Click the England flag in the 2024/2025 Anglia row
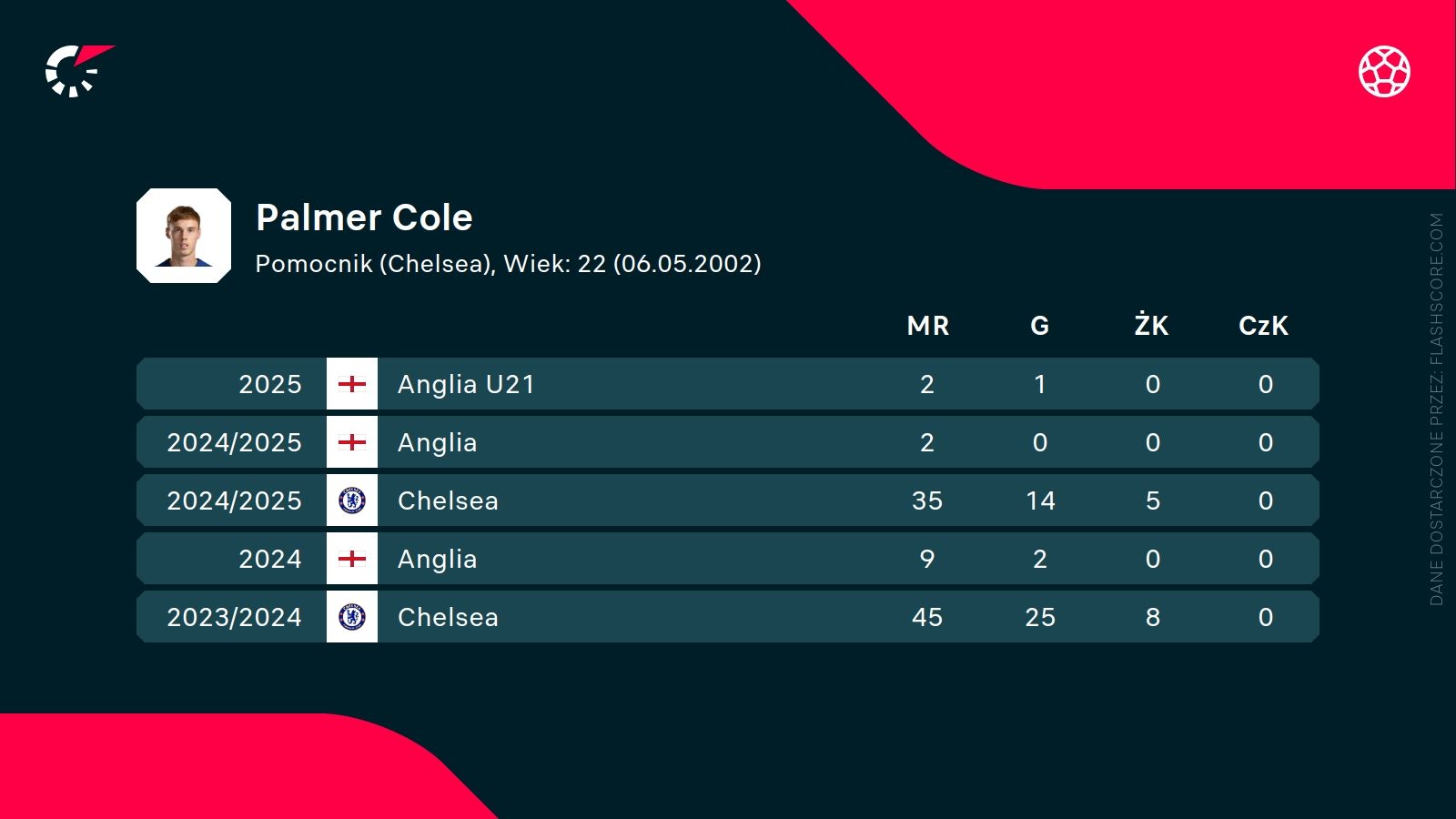Viewport: 1456px width, 819px height. 352,442
